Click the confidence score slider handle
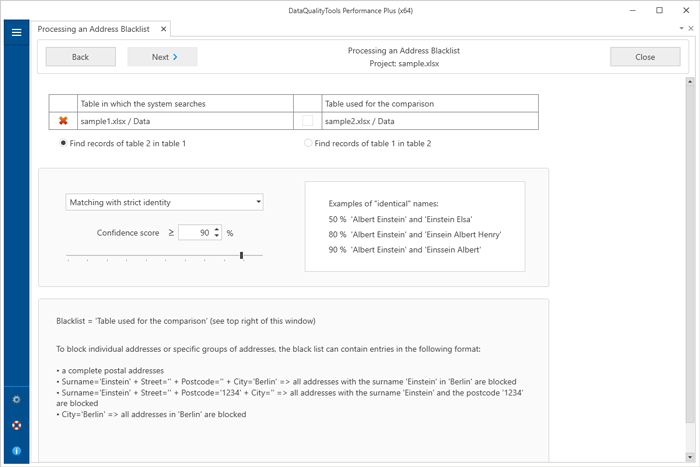Screen dimensions: 700x467 242,255
